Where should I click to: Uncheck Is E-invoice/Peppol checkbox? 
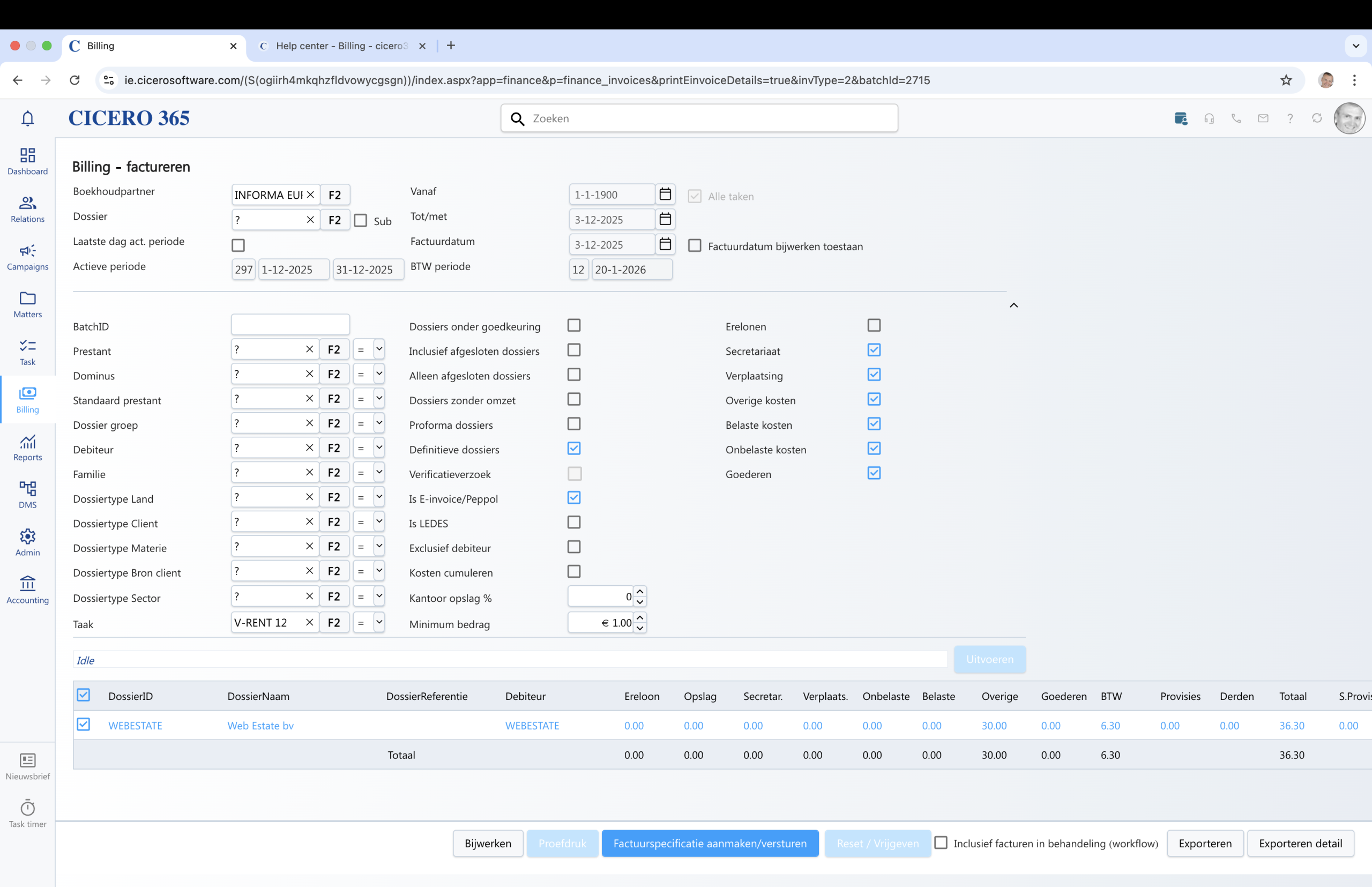pos(573,498)
